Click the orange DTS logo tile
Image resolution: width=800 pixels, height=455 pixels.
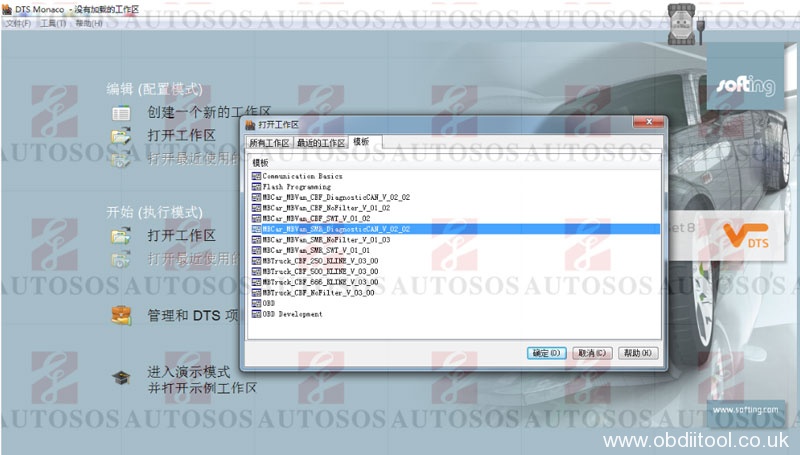click(x=744, y=236)
